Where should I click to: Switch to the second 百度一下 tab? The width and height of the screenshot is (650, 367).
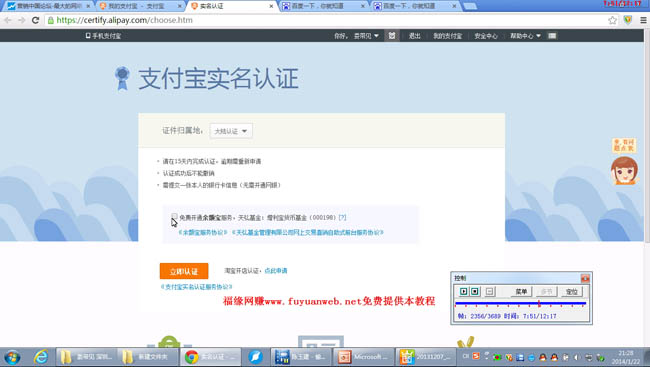coord(415,6)
